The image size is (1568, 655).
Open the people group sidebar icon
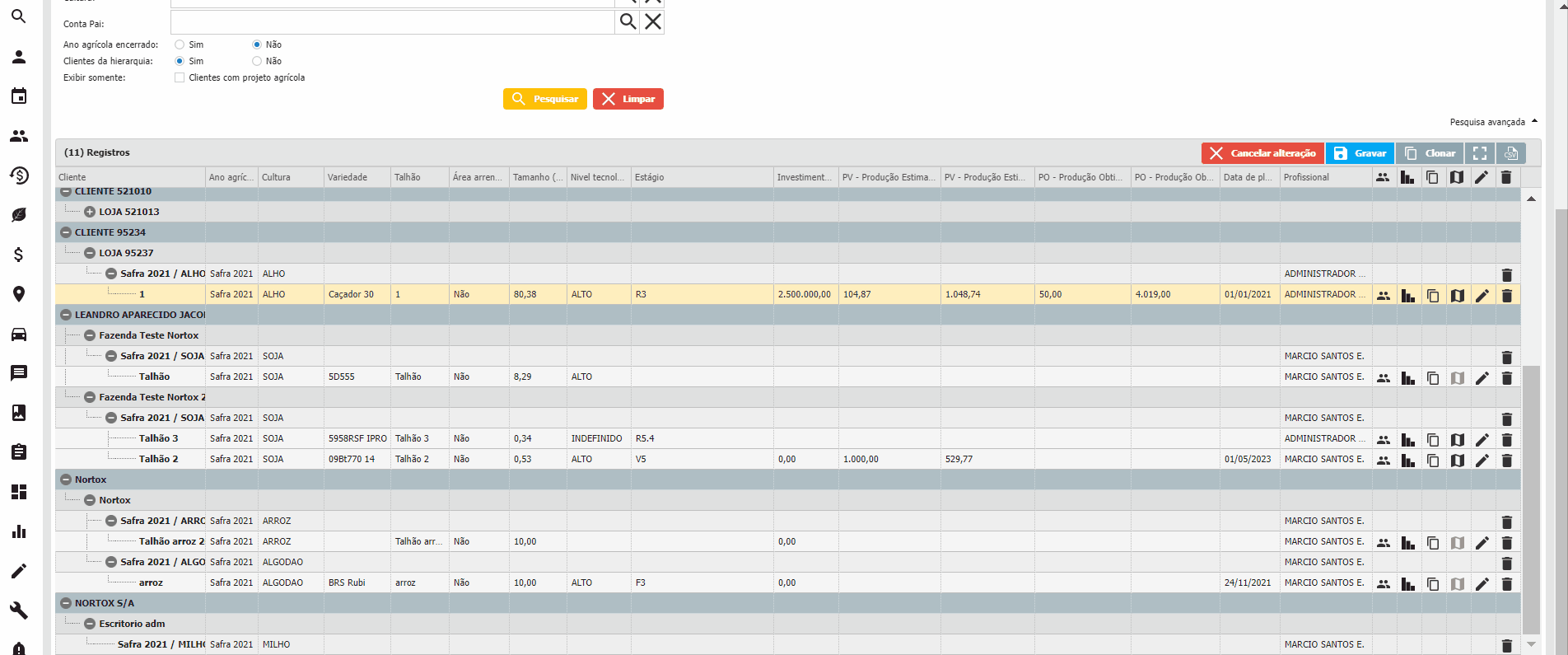click(x=19, y=136)
